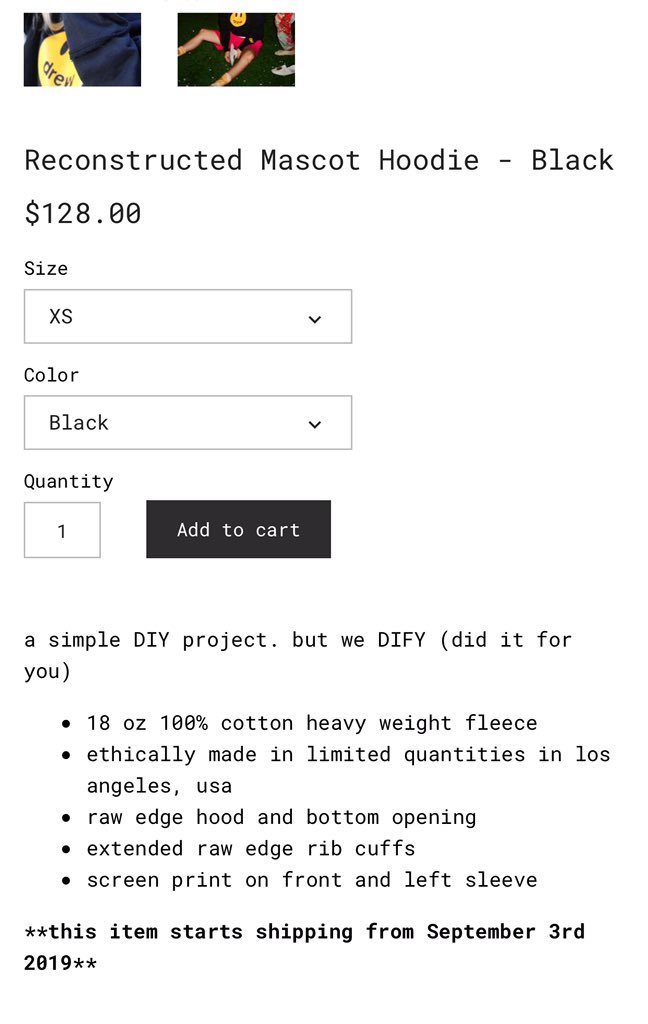Click the September 3rd shipping notice
648x1024 pixels.
pyautogui.click(x=304, y=947)
